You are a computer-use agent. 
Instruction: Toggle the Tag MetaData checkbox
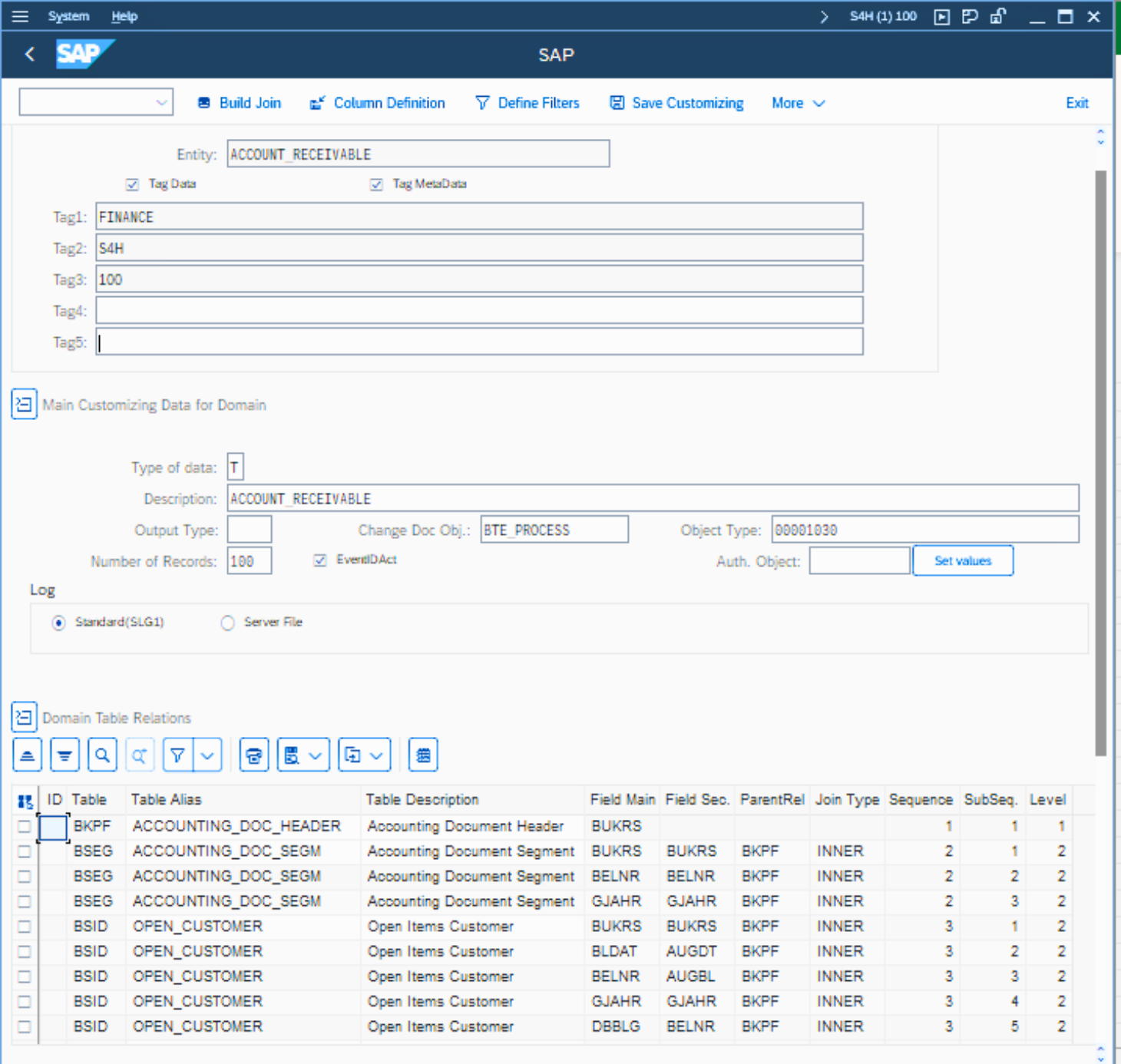pyautogui.click(x=376, y=184)
